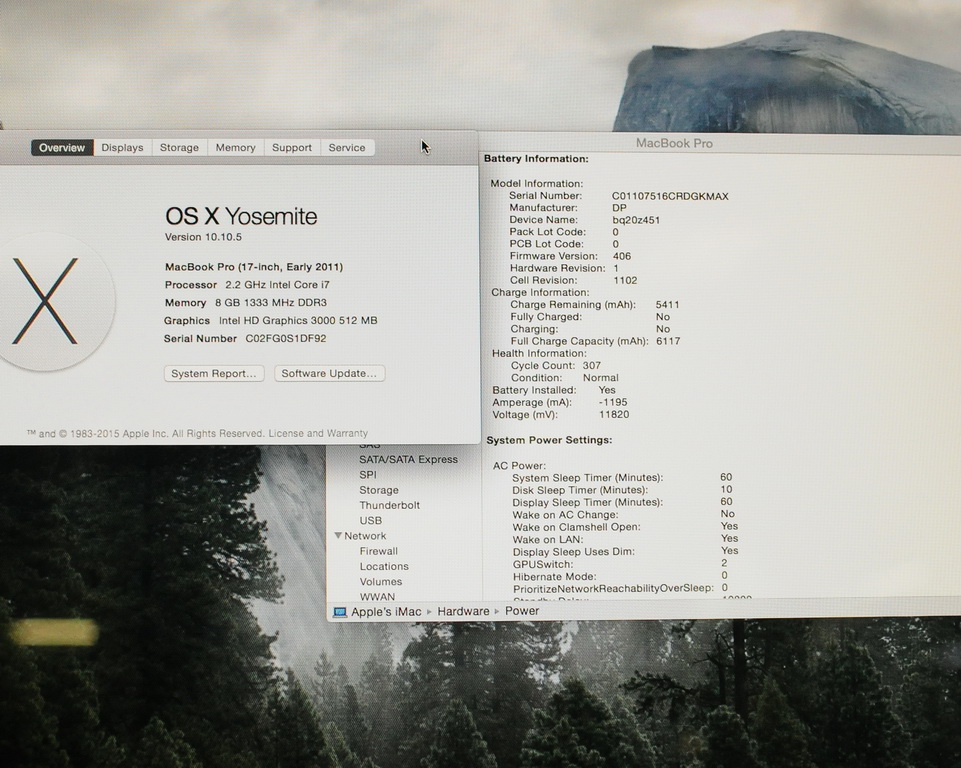The image size is (961, 768).
Task: Click the Wake on AC Change value No
Action: [727, 514]
